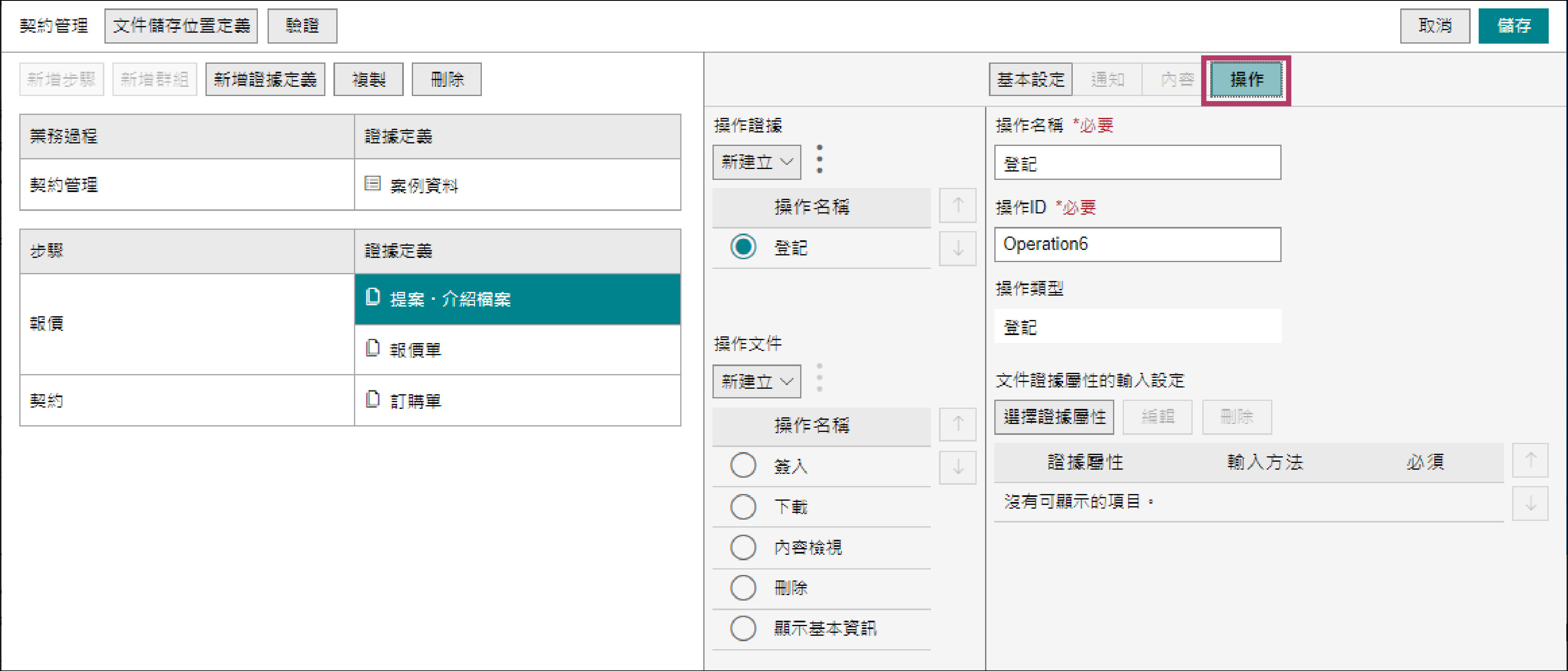Select the 登記 radio button
Viewport: 1568px width, 671px height.
click(743, 247)
